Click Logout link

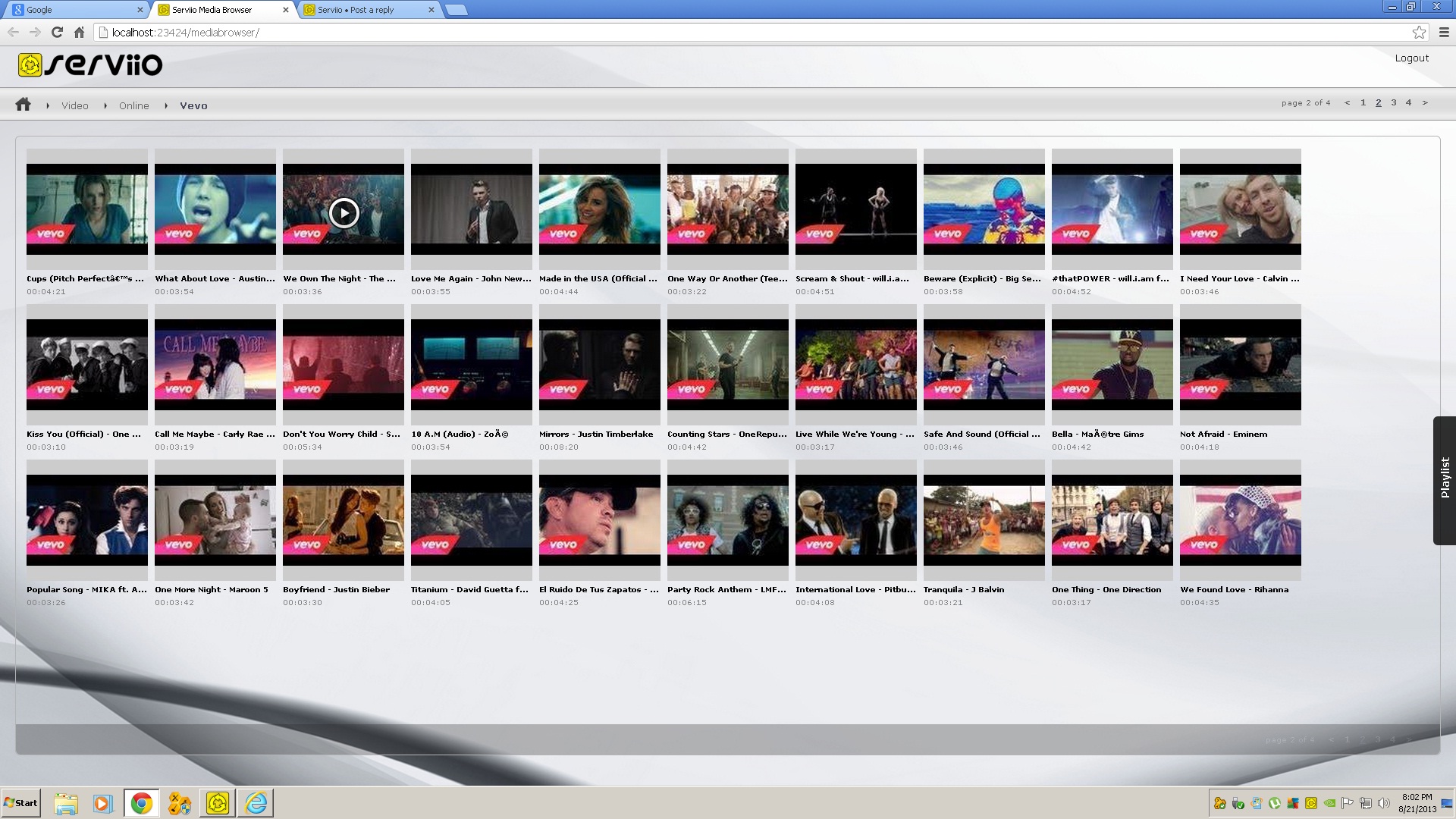tap(1411, 58)
